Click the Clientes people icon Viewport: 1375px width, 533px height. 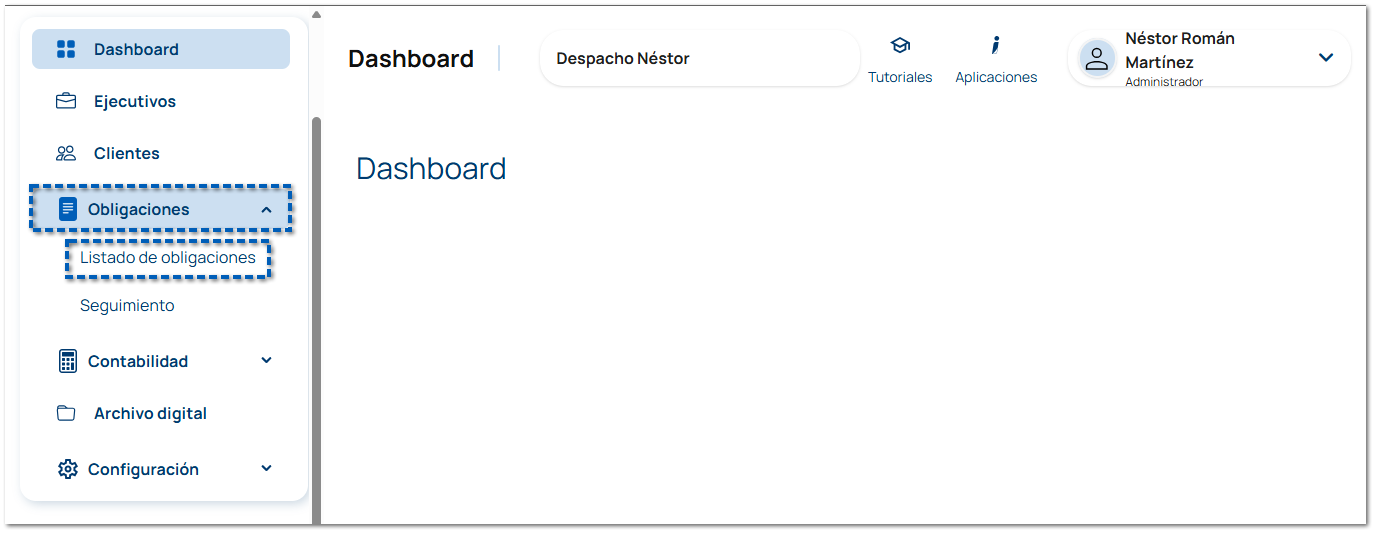(x=66, y=153)
